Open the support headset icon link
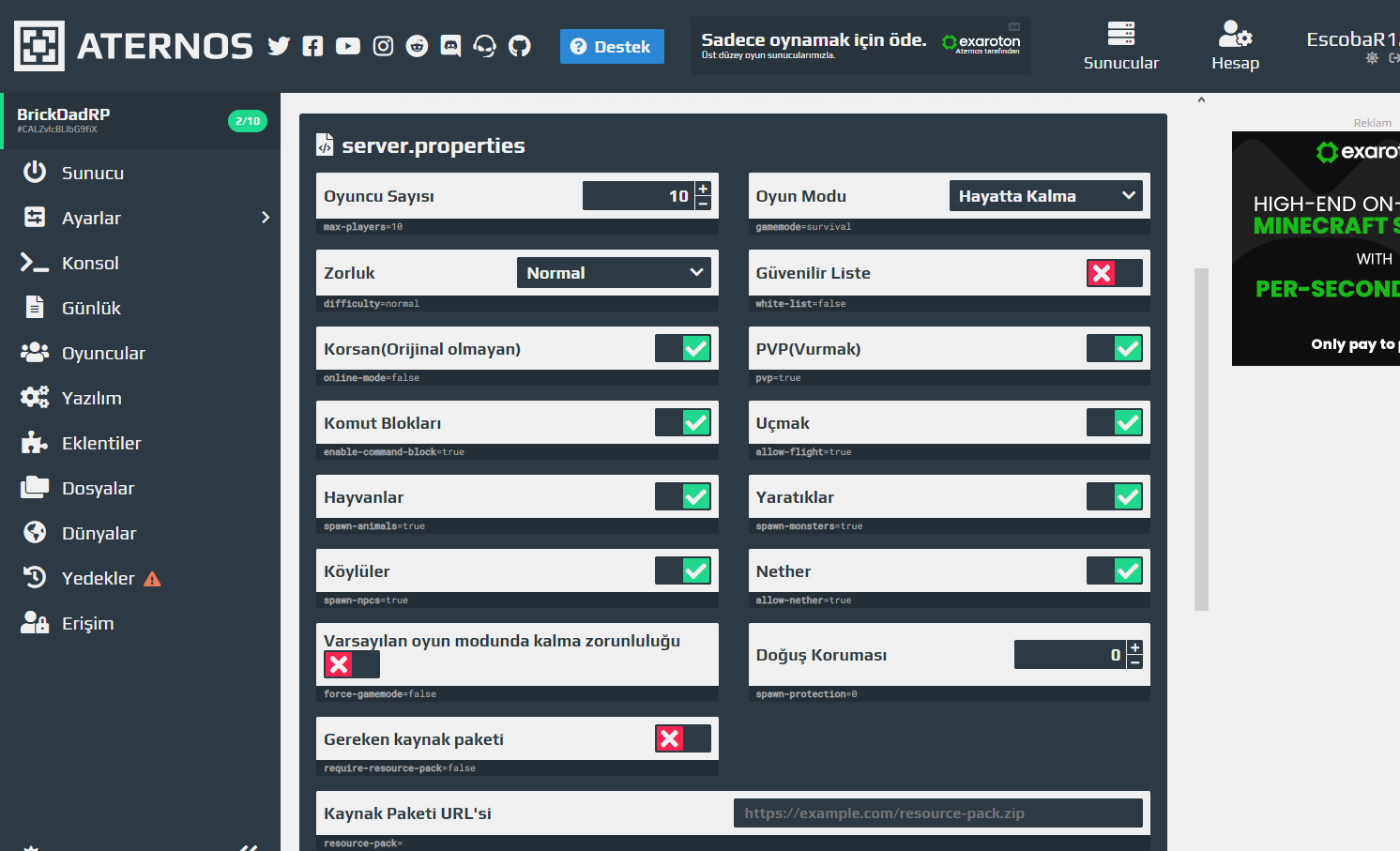Viewport: 1400px width, 851px height. coord(484,46)
